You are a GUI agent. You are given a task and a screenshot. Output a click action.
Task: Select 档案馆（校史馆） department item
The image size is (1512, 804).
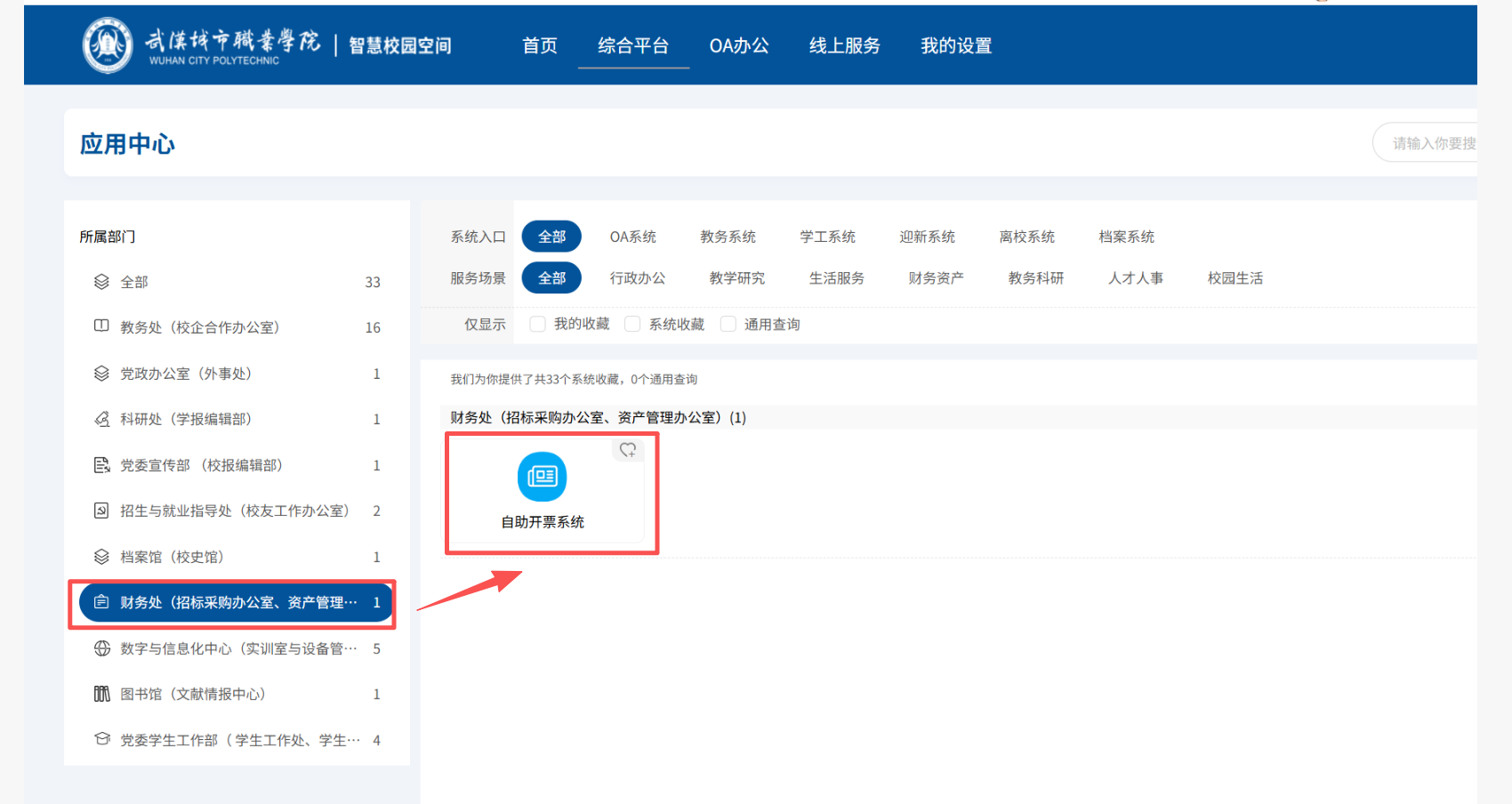click(x=172, y=557)
